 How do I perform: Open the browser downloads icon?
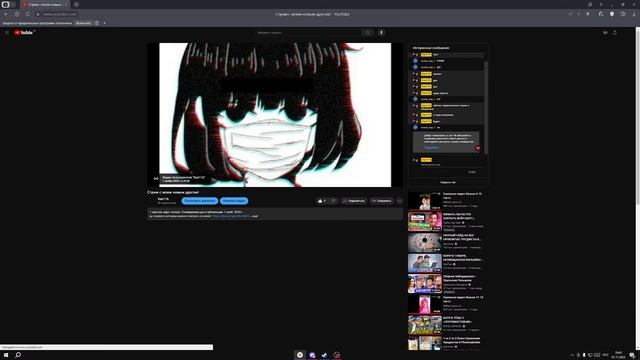tap(633, 14)
